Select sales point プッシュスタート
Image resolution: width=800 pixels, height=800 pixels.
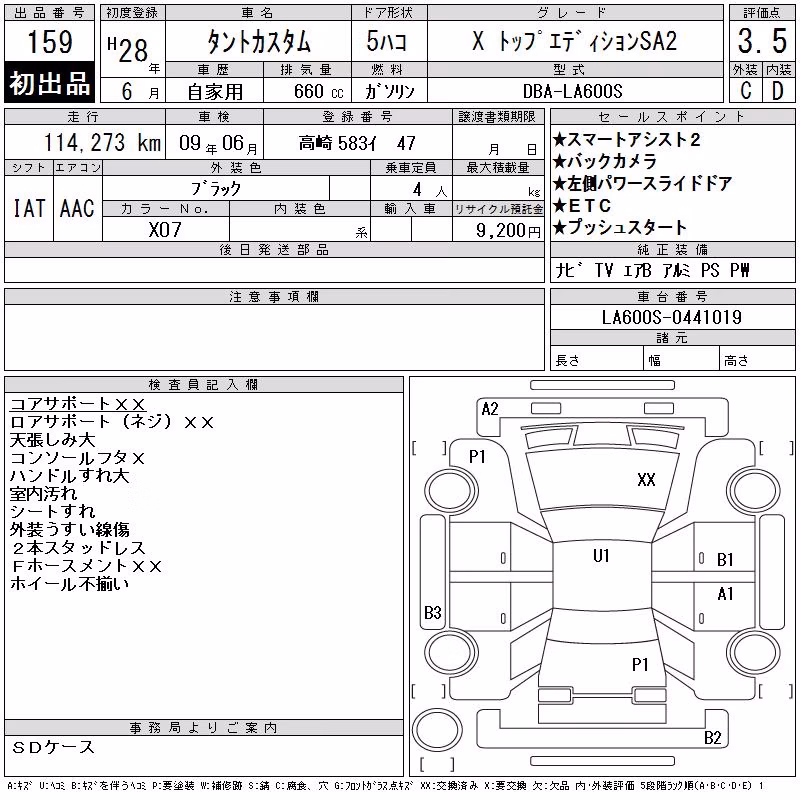[x=619, y=227]
